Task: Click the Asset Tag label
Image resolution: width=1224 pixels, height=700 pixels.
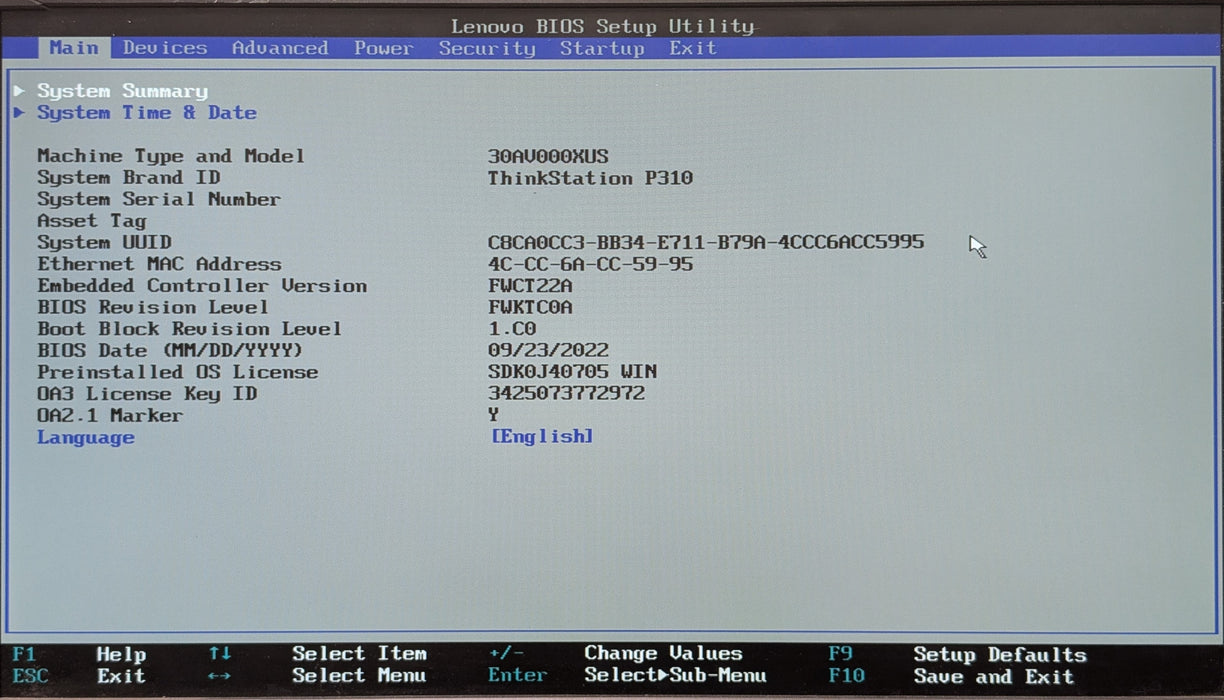Action: point(92,221)
